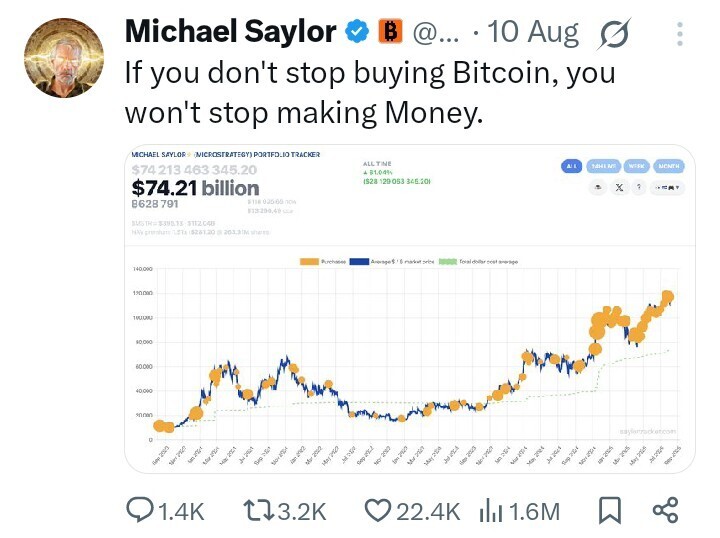Click the blue verified checkmark badge

(x=357, y=32)
